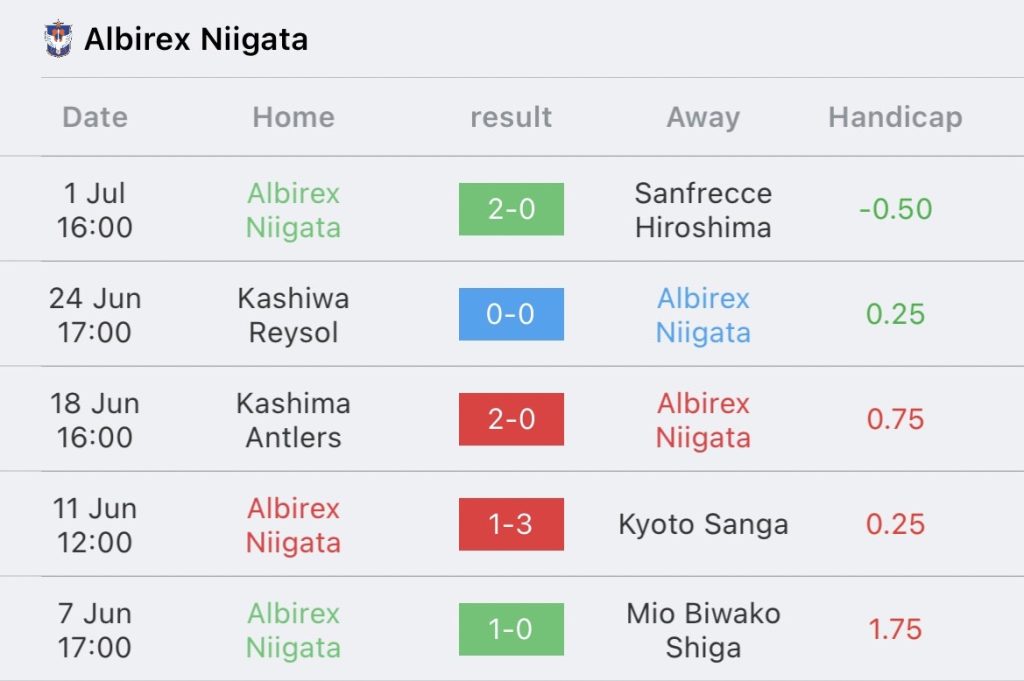Image resolution: width=1024 pixels, height=681 pixels.
Task: Click the green 1-0 result badge
Action: click(x=511, y=629)
